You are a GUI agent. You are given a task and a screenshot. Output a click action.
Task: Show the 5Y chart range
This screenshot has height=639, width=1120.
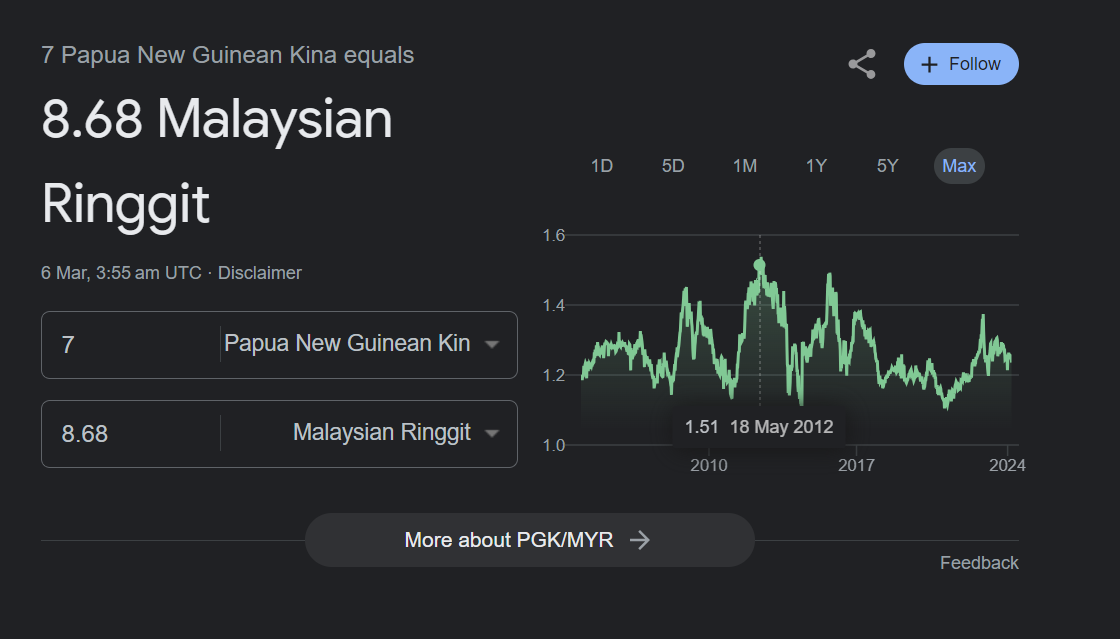[x=887, y=166]
